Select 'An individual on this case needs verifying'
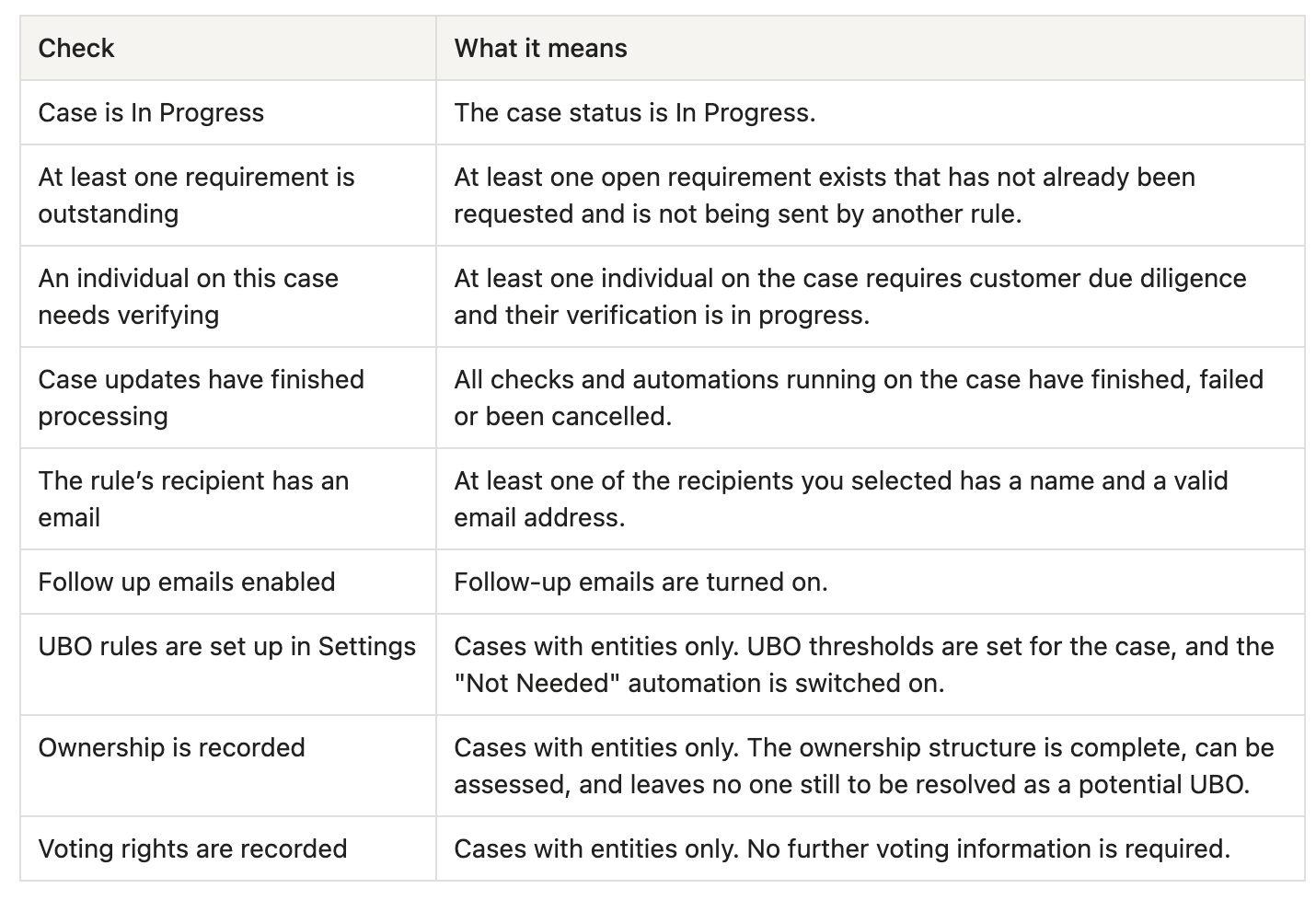 (228, 296)
